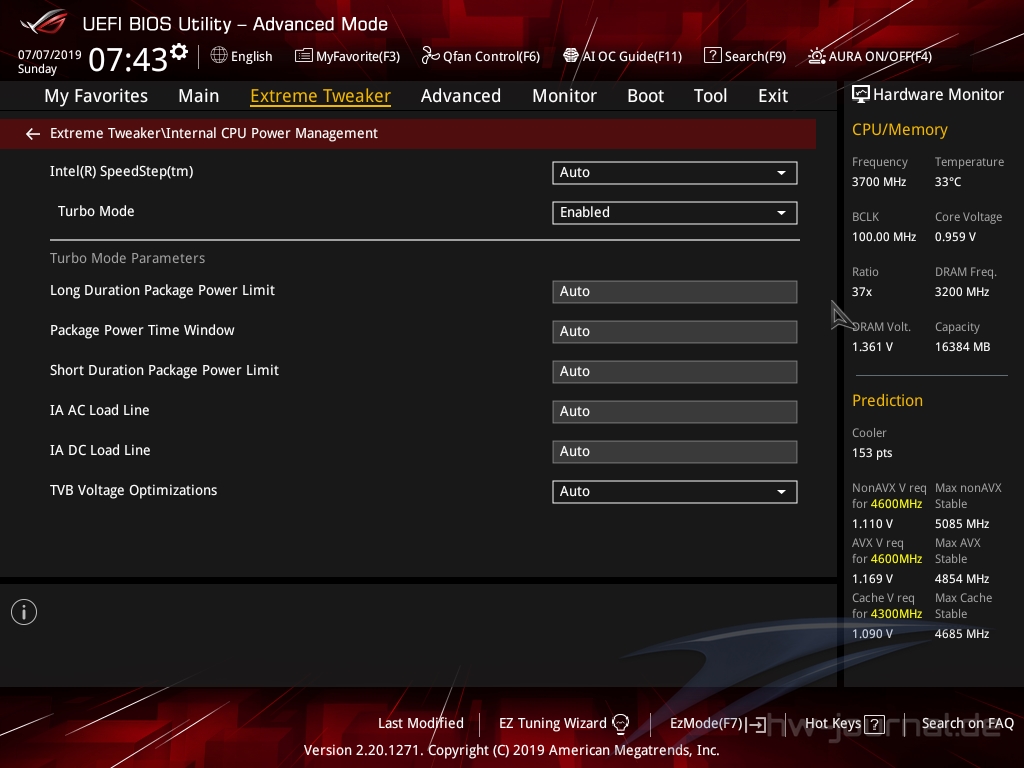Click Long Duration Package Power Limit field
The height and width of the screenshot is (768, 1024).
click(675, 291)
